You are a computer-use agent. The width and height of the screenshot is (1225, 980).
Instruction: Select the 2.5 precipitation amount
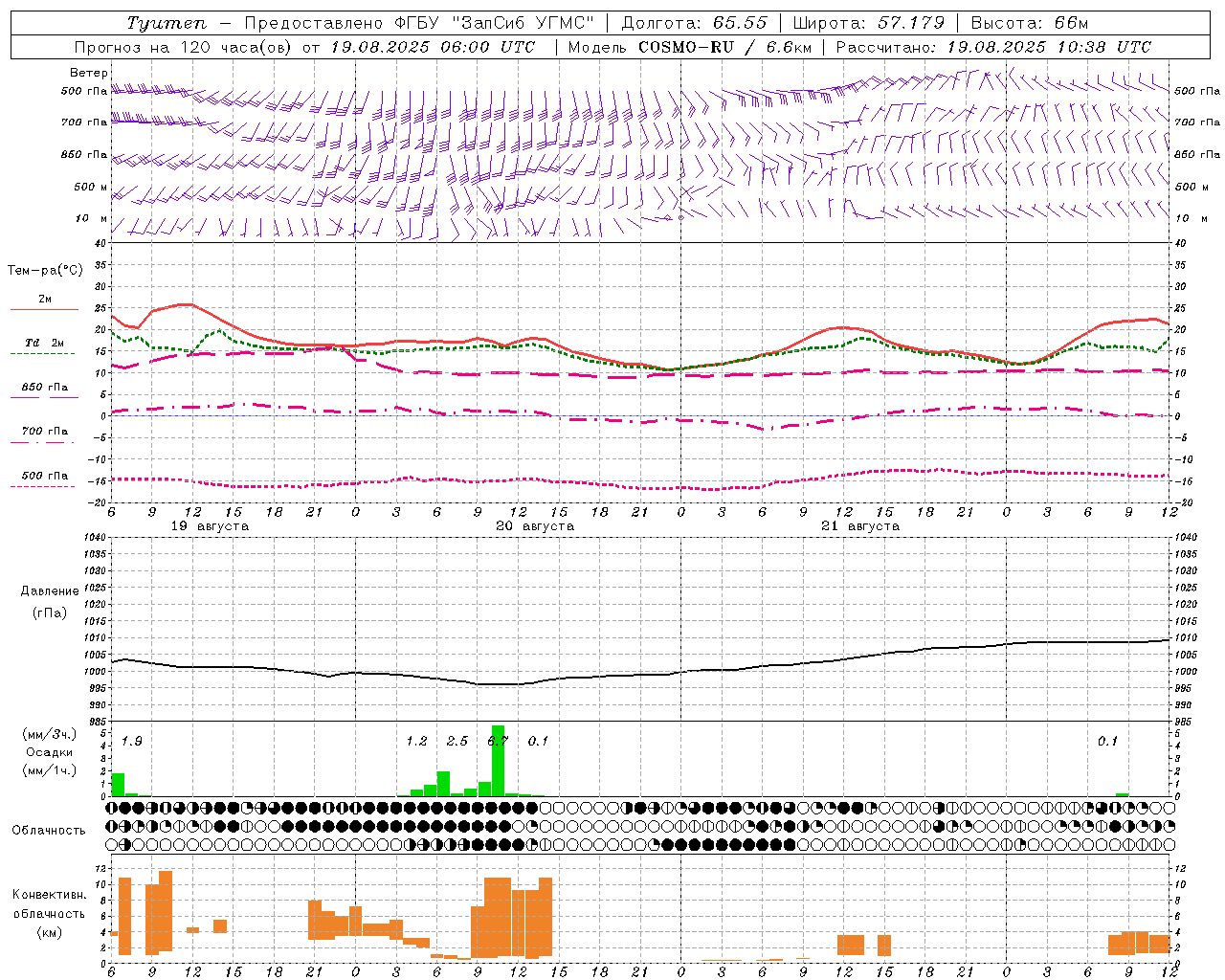pos(457,742)
